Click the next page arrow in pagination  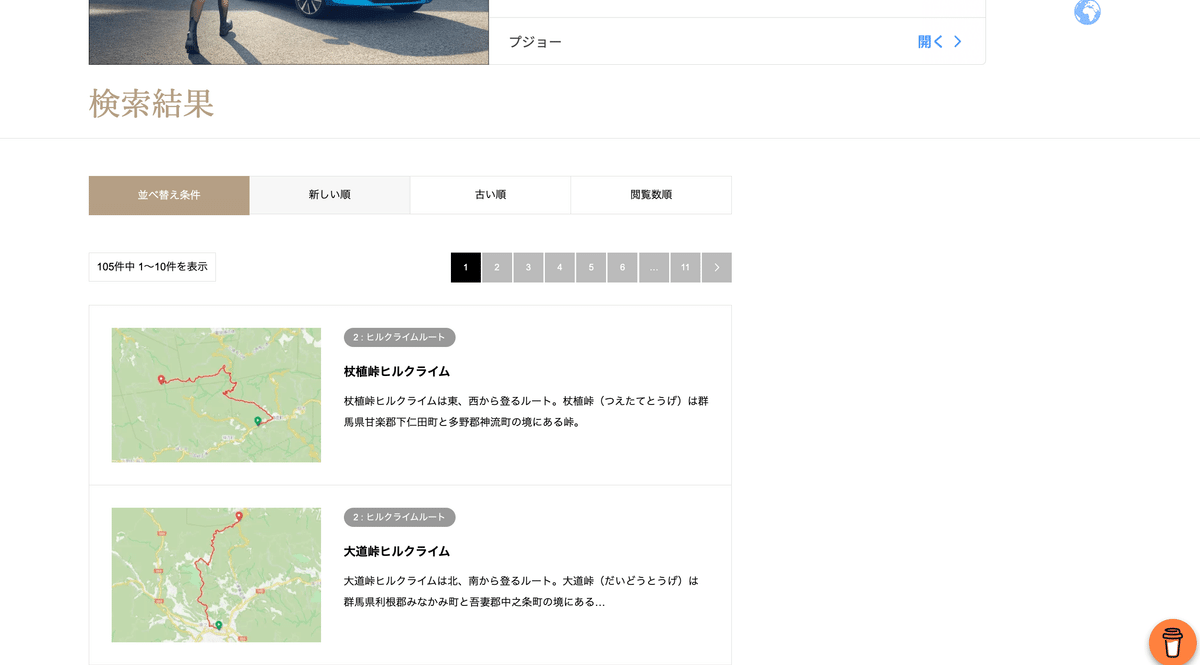pos(716,267)
